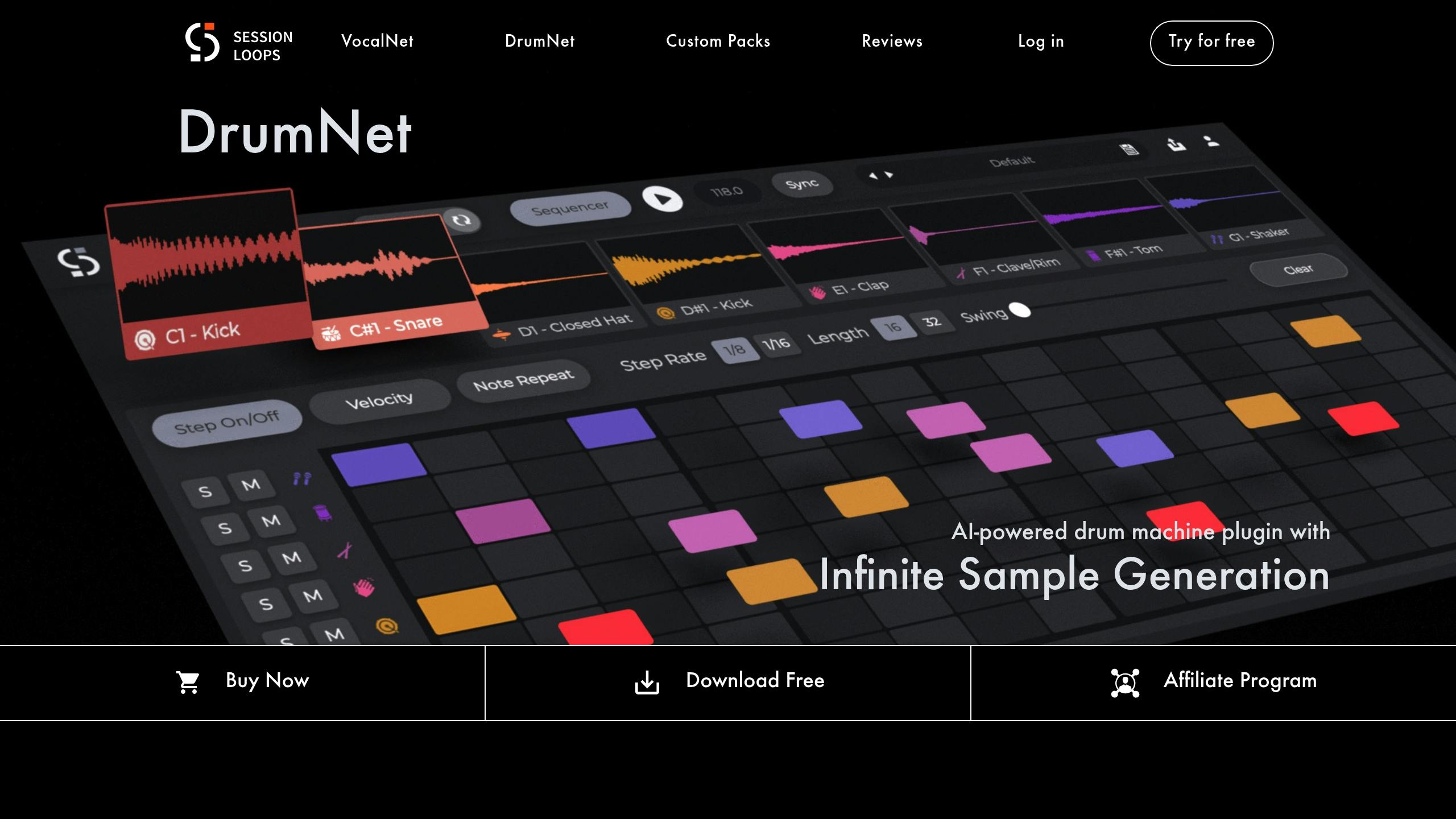Screen dimensions: 1456x819
Task: Click the export share icon
Action: [x=1176, y=144]
